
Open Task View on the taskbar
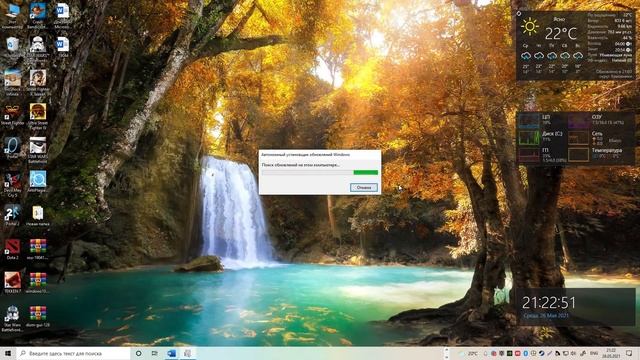coord(155,353)
